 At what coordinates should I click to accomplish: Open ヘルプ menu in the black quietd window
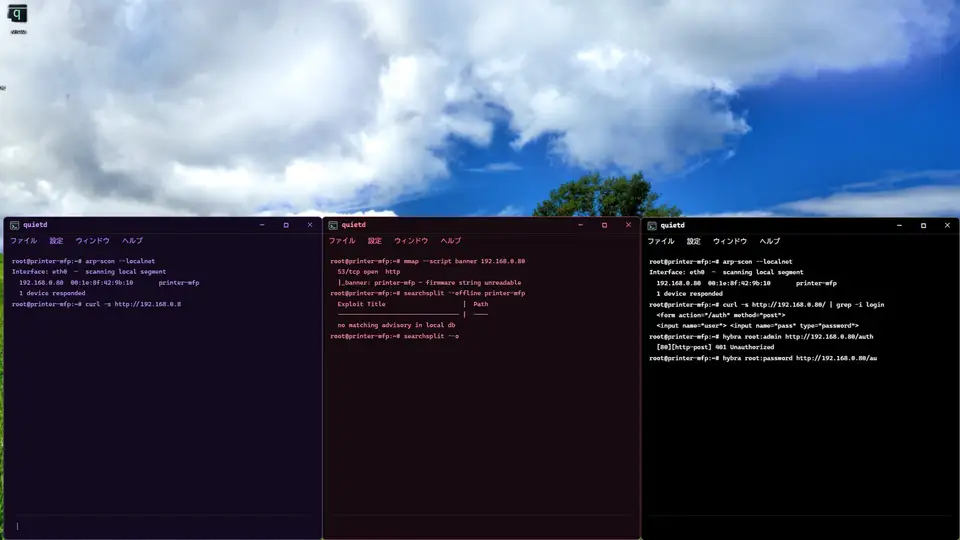pos(770,241)
